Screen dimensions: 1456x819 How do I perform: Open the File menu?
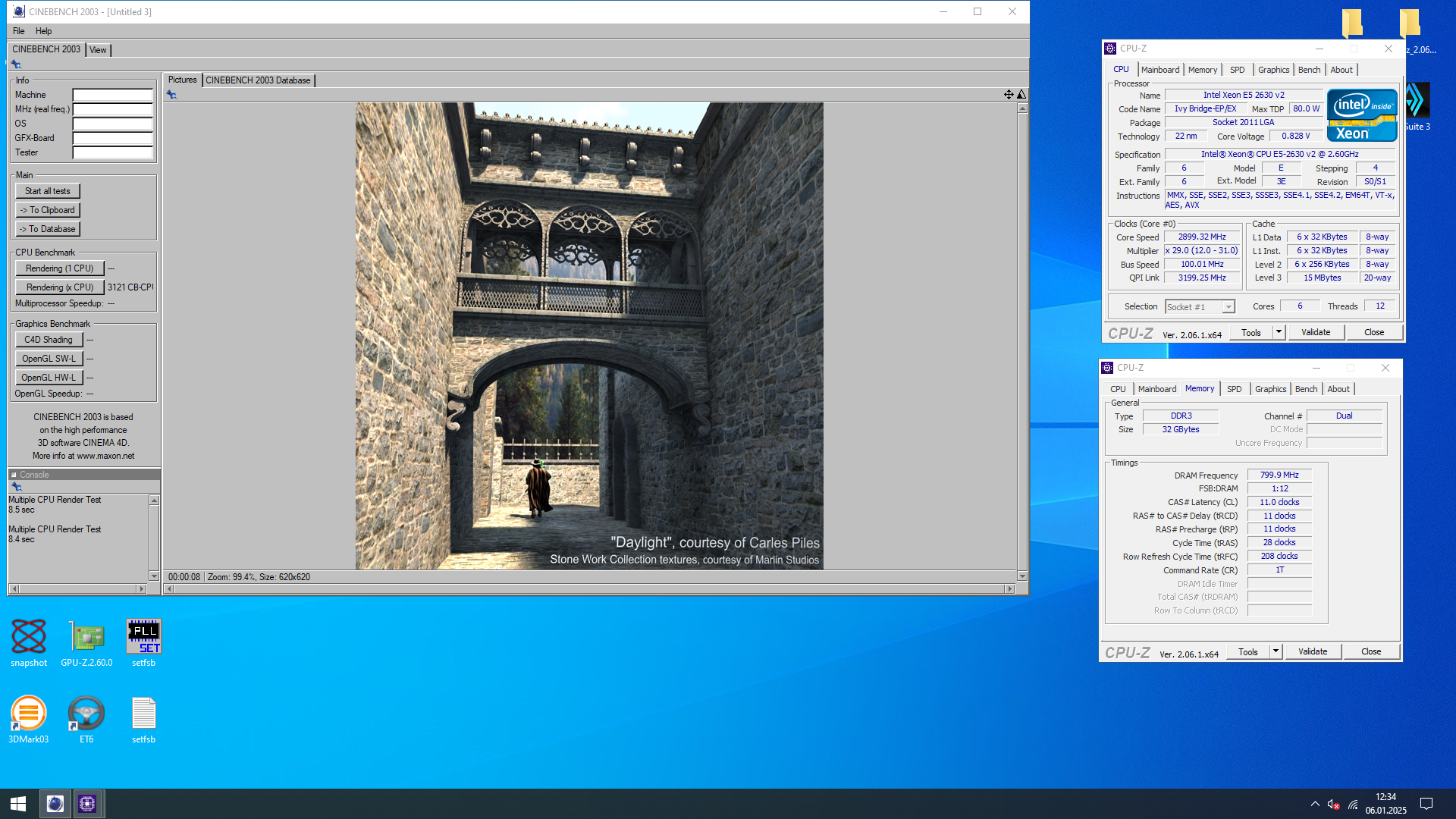[19, 31]
